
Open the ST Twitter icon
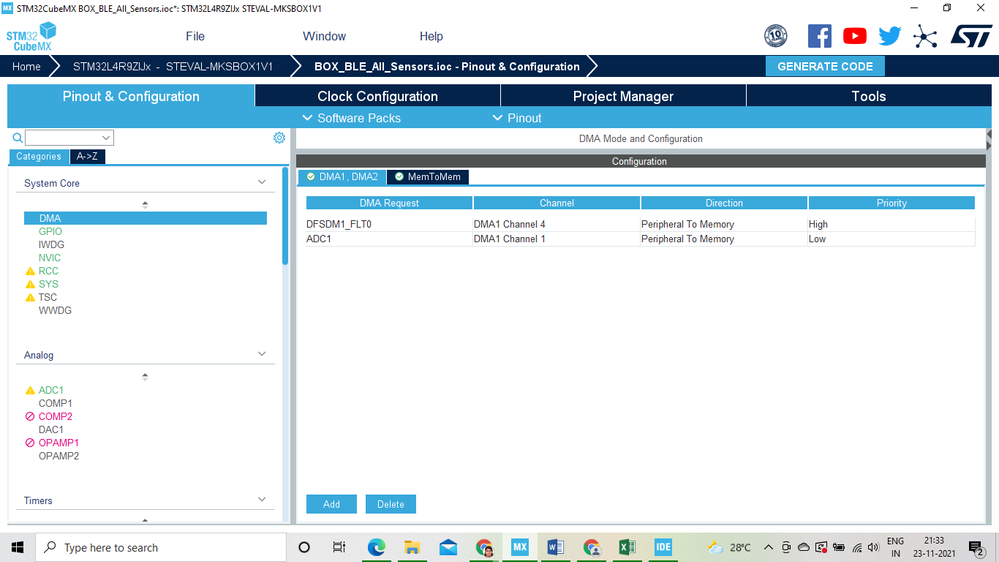pos(889,36)
